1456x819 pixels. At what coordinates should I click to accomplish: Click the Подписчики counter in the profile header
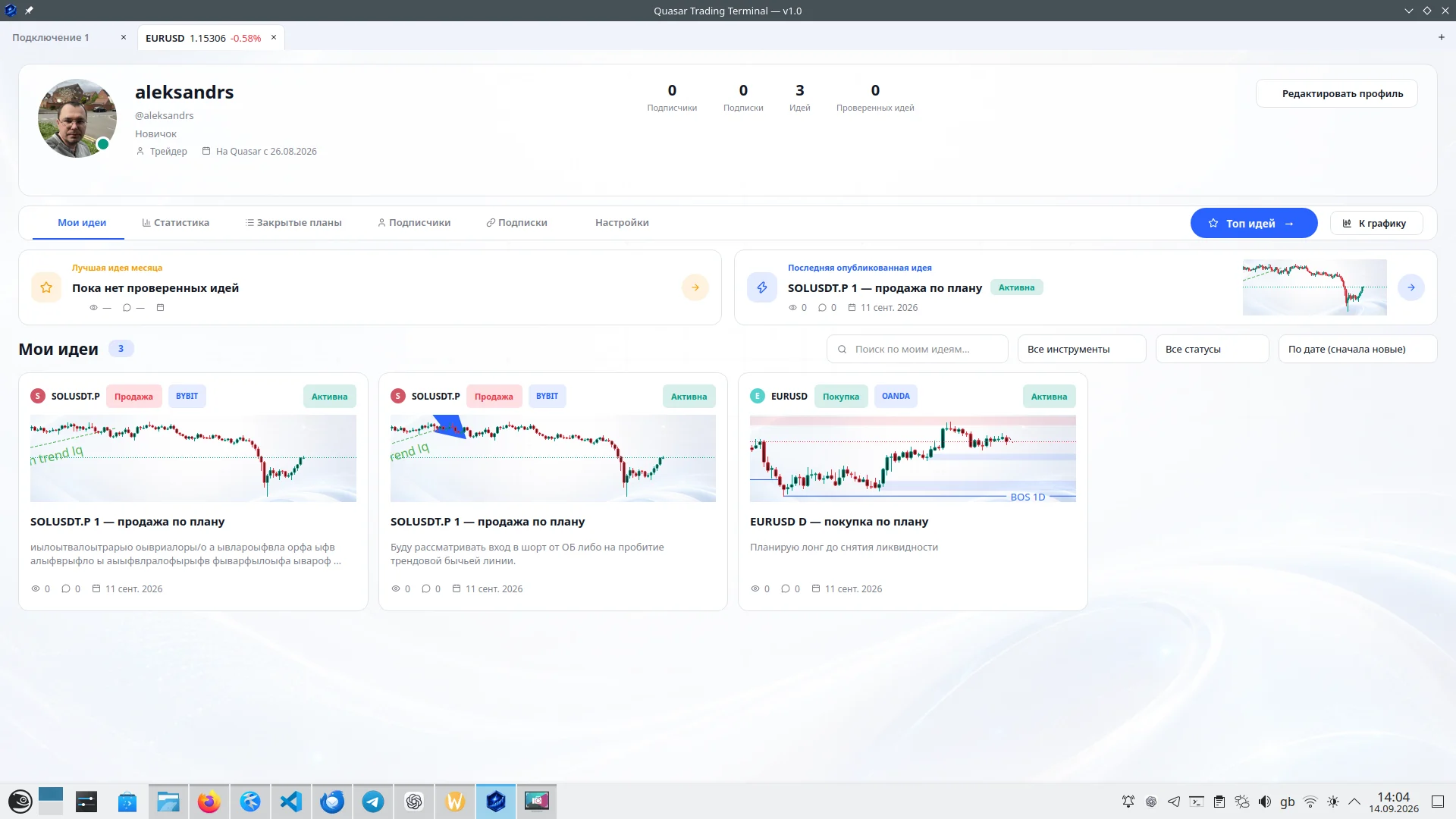point(671,98)
